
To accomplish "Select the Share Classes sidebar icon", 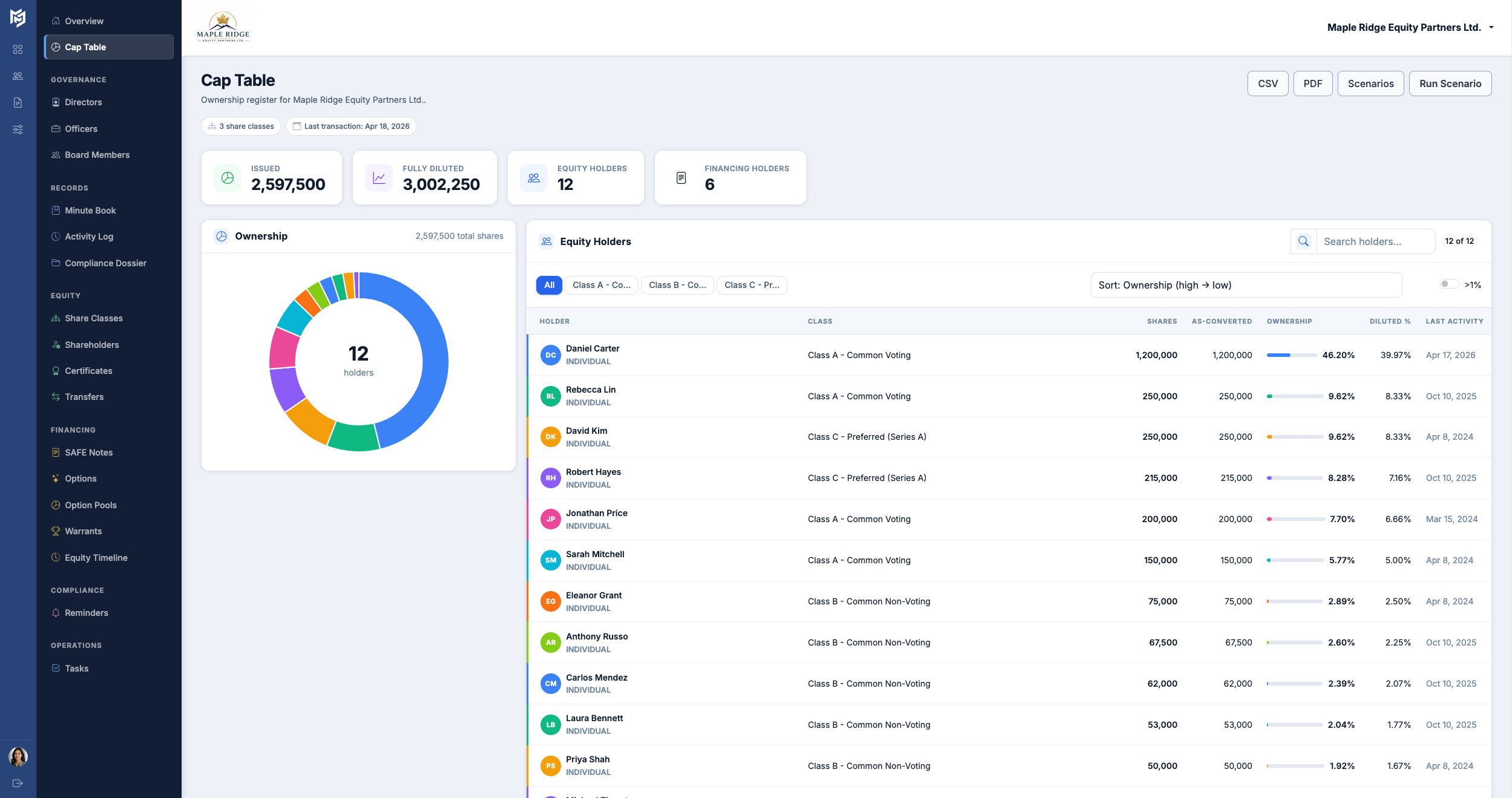I will coord(55,318).
